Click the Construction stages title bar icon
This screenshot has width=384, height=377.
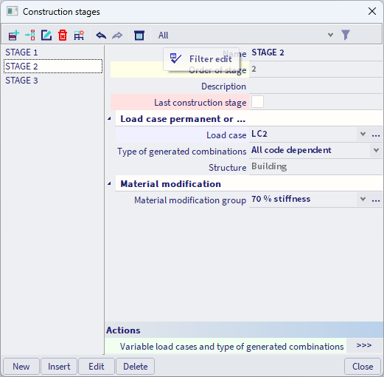pos(12,11)
